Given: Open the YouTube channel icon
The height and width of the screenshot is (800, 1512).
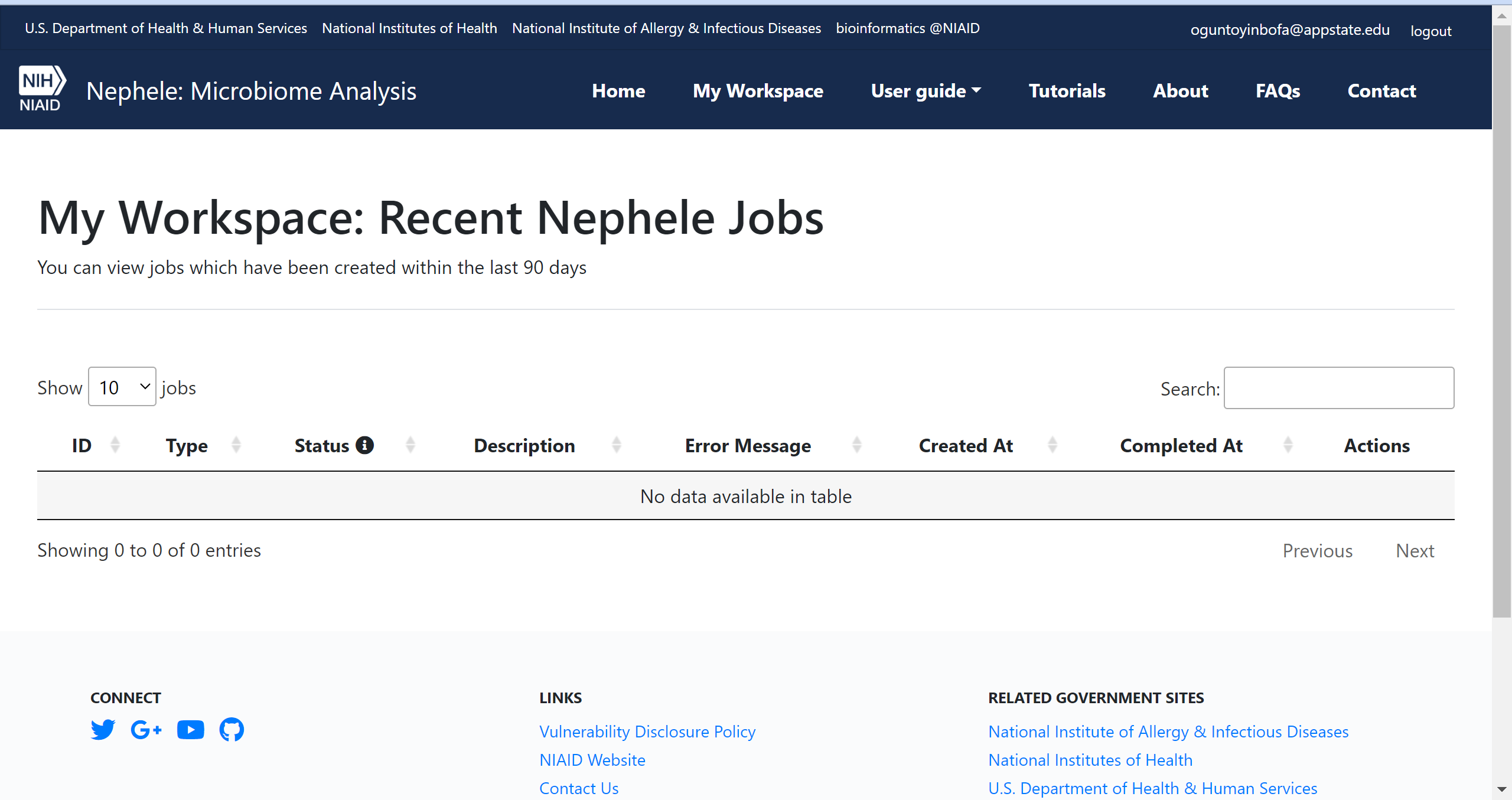Looking at the screenshot, I should [190, 730].
